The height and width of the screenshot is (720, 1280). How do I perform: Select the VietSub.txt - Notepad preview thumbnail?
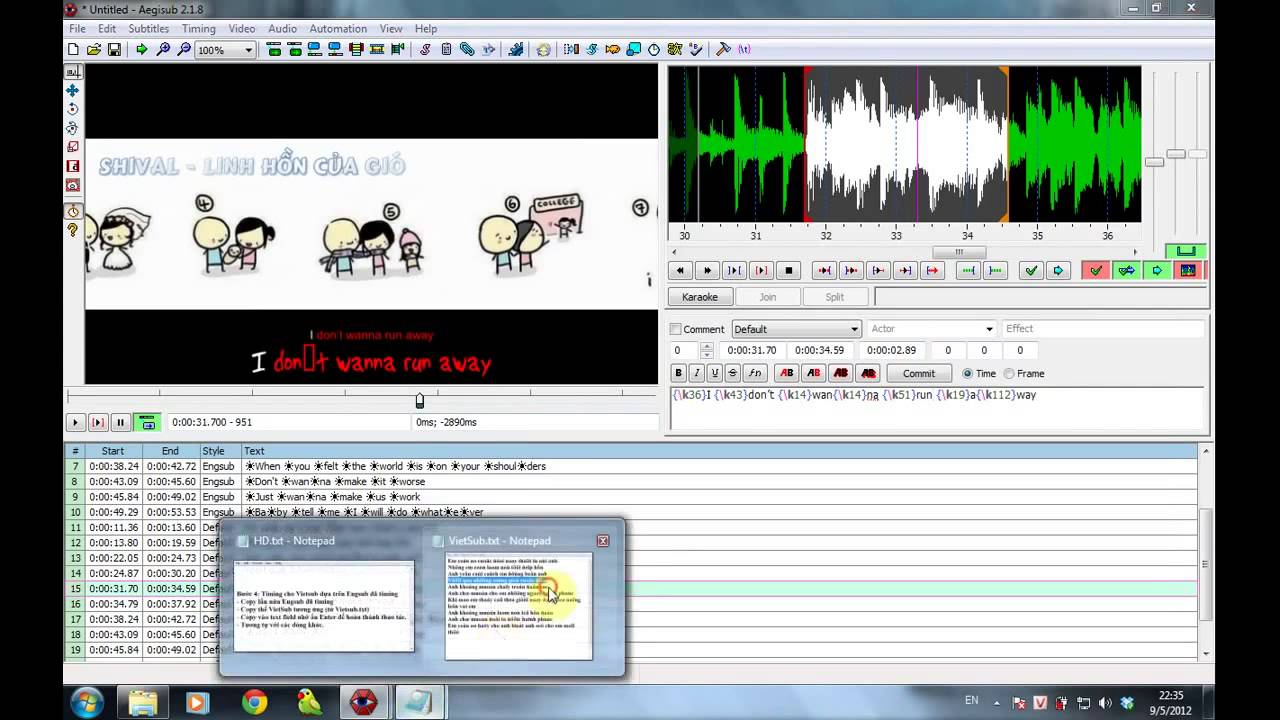pos(518,606)
